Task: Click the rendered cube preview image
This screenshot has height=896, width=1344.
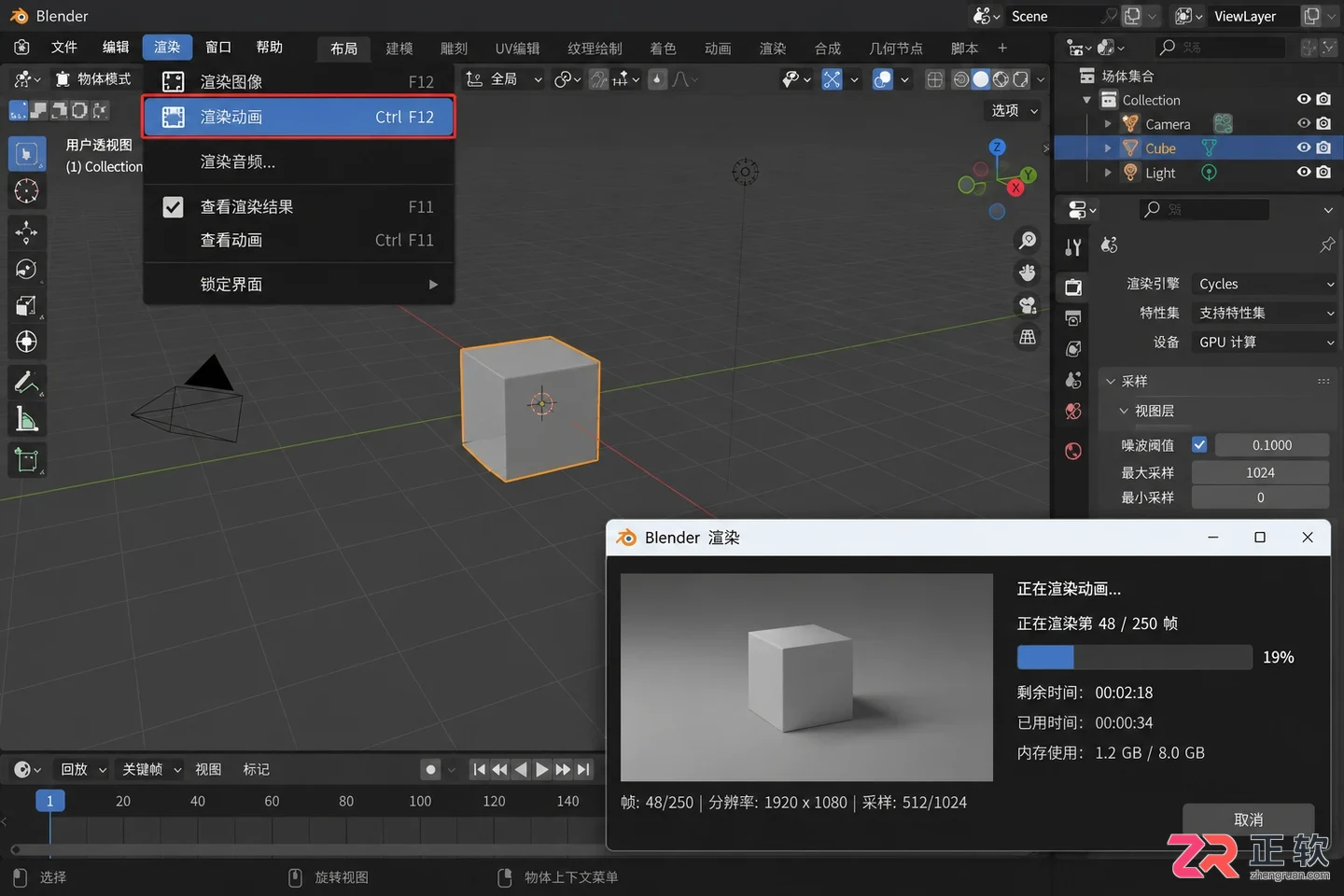Action: (x=806, y=678)
